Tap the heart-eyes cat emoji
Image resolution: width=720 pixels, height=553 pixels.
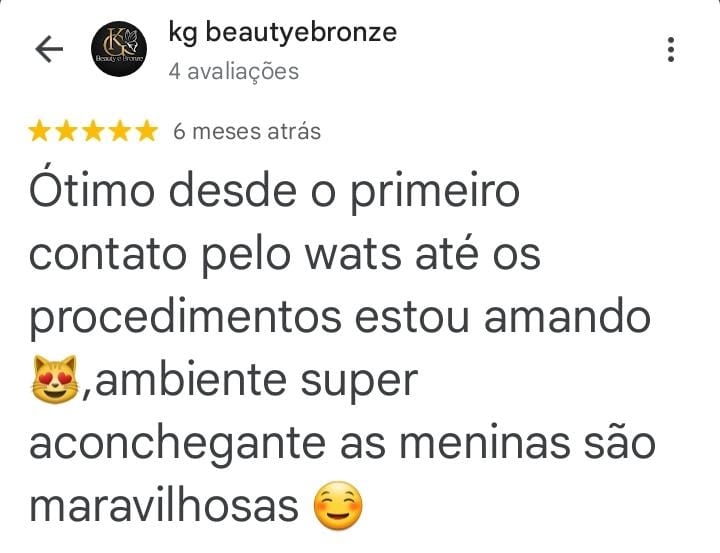tap(55, 379)
